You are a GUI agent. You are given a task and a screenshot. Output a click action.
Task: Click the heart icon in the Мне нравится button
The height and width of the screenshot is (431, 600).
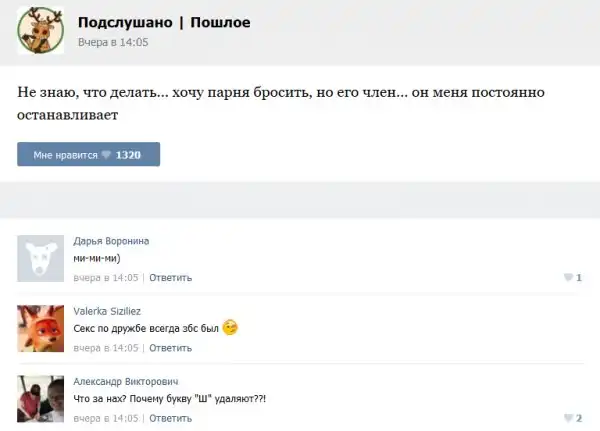[x=107, y=155]
